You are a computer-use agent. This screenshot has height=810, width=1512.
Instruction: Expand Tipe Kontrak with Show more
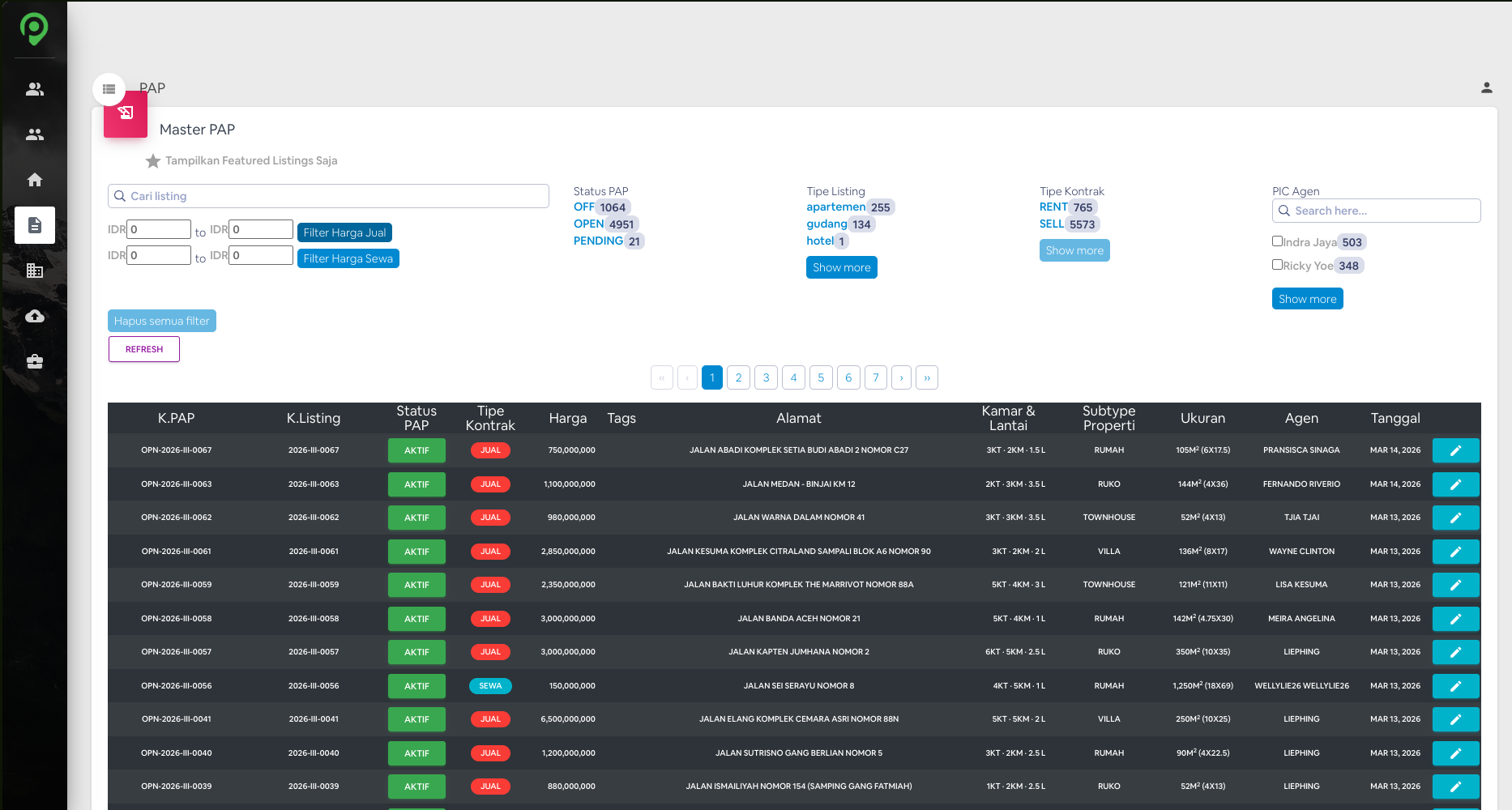[1074, 250]
